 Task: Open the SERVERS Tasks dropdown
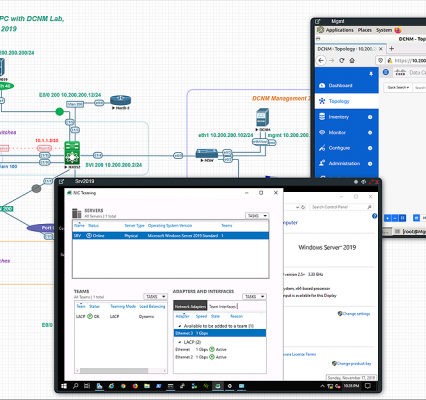point(257,216)
